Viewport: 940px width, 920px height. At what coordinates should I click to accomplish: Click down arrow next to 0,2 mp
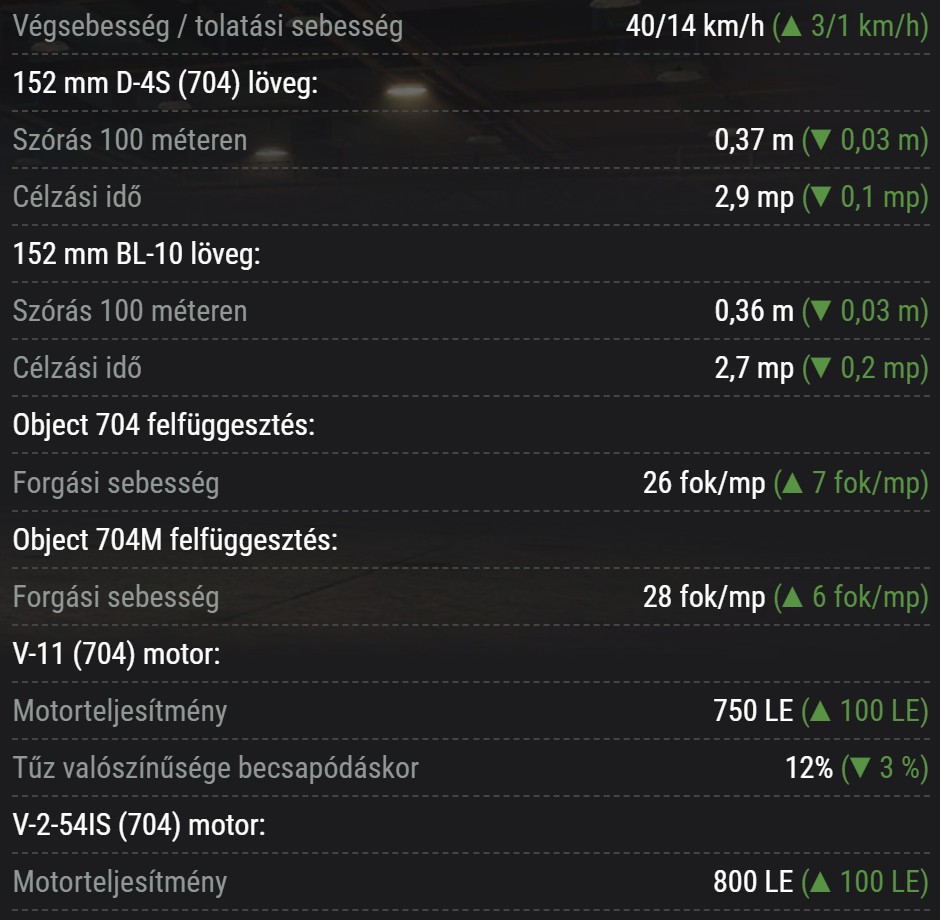pyautogui.click(x=821, y=368)
